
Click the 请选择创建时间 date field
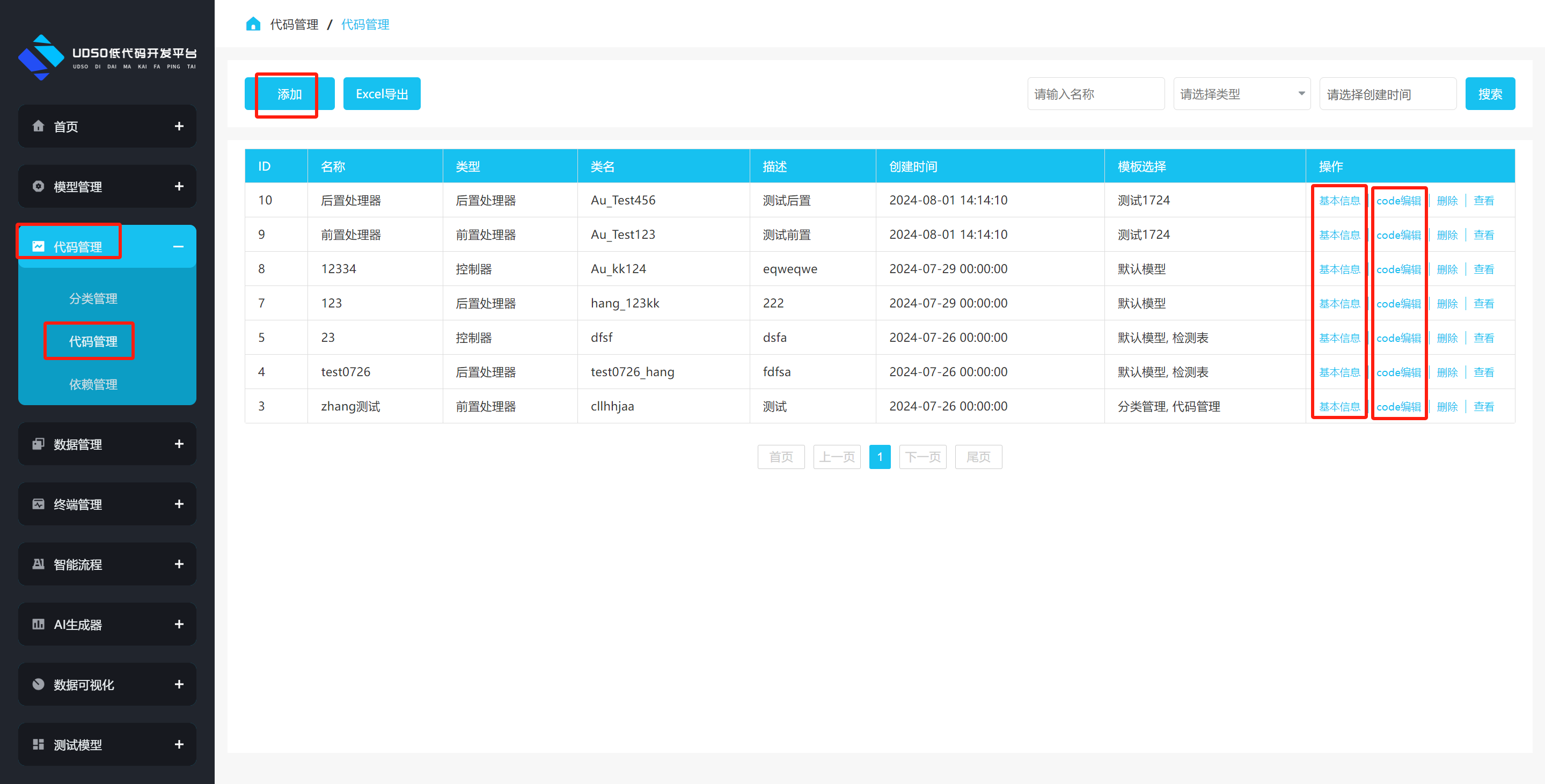[1387, 94]
